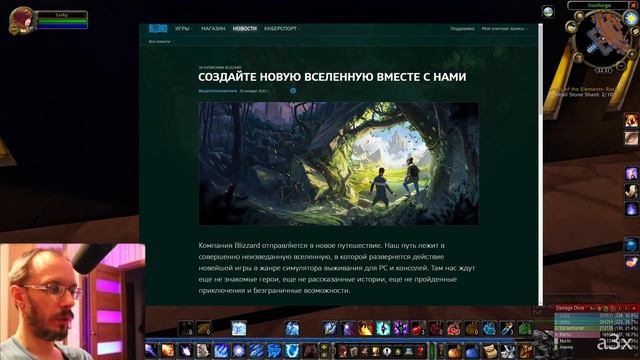Click the minimap zoom out minus button
640x360 pixels.
(x=621, y=65)
